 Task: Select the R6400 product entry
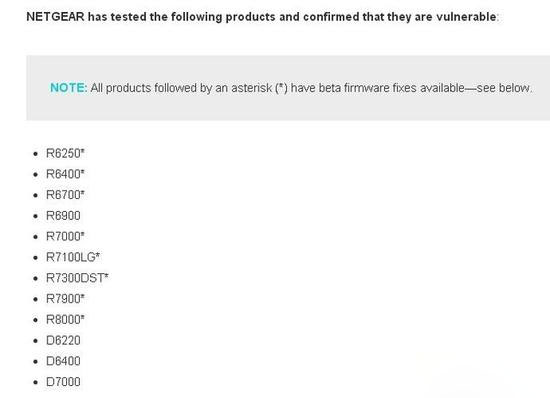coord(65,174)
